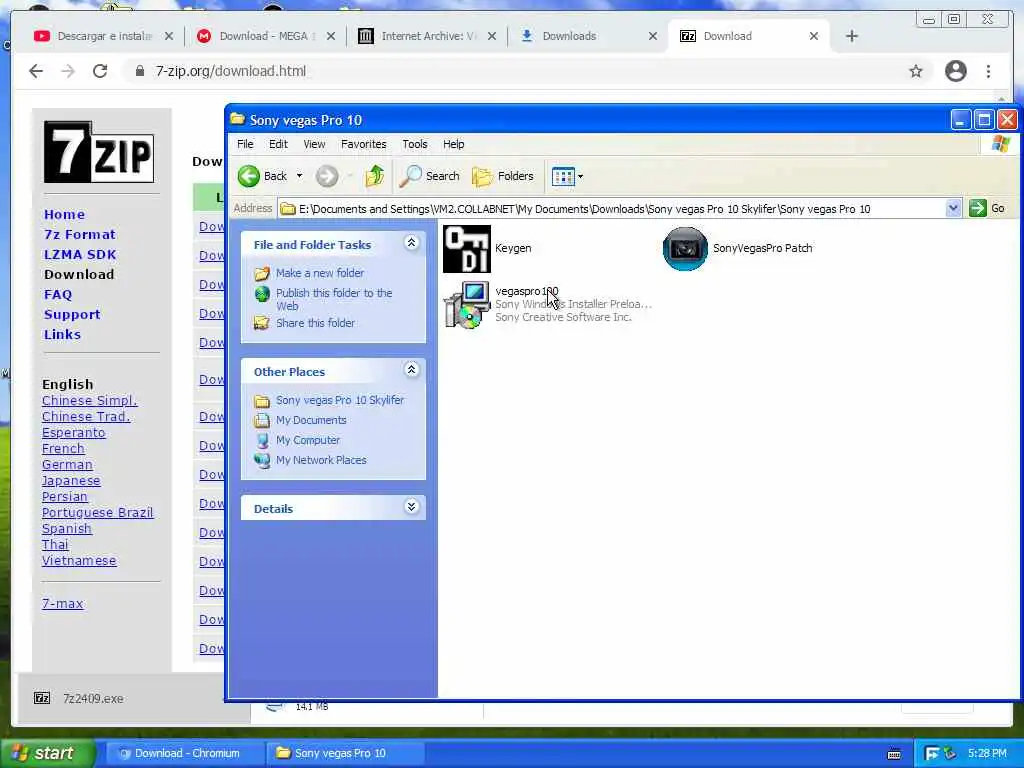Screen dimensions: 1024x768
Task: Open the File menu in Explorer
Action: click(x=246, y=144)
